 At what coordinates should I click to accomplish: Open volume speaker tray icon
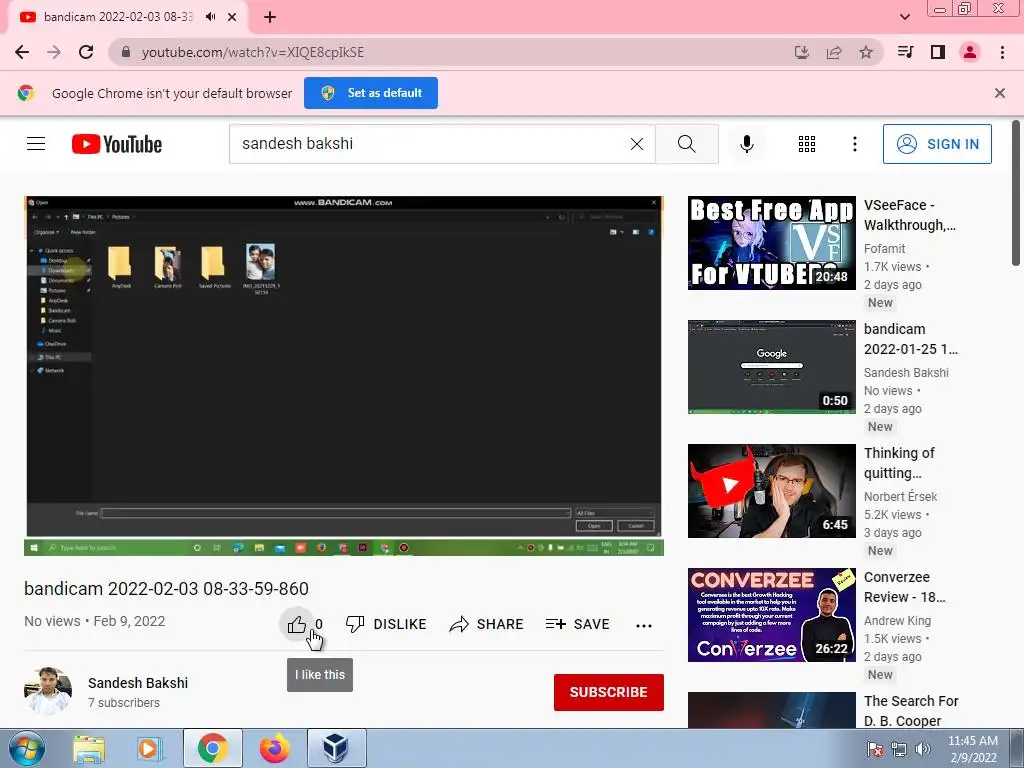coord(923,749)
